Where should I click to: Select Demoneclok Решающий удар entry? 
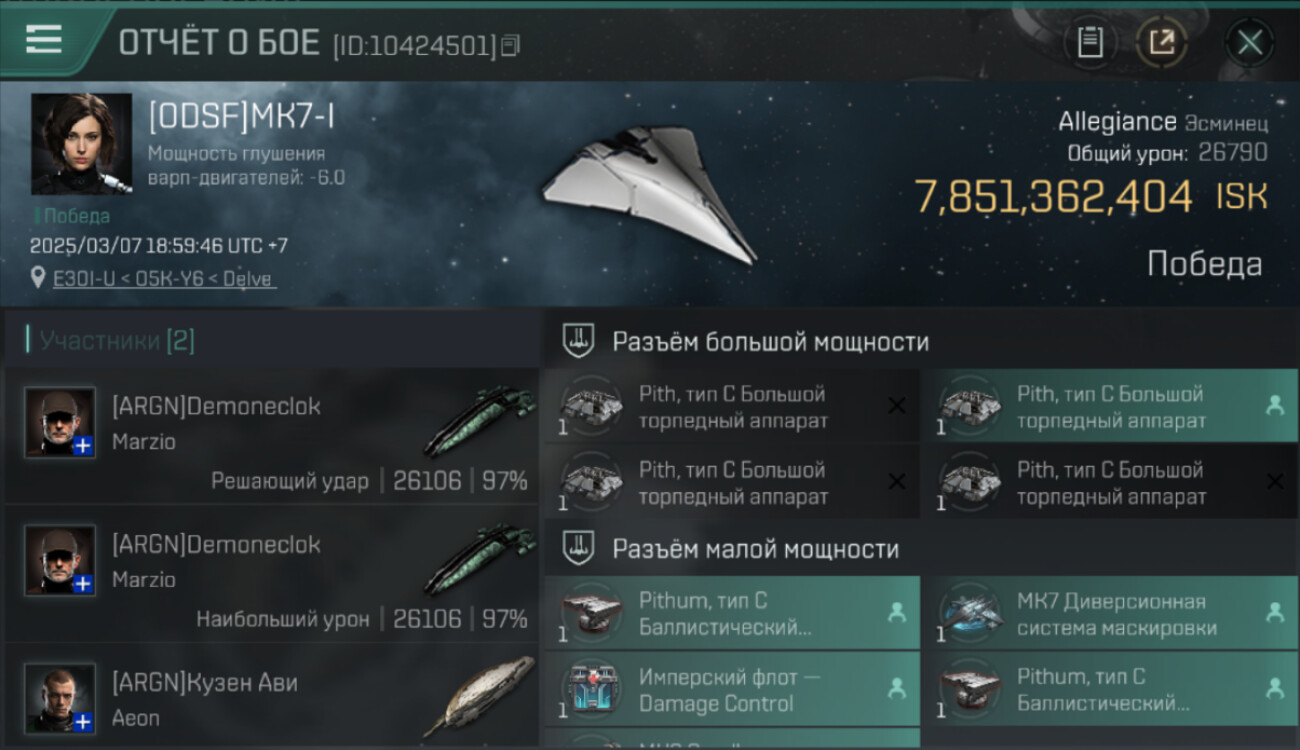272,436
